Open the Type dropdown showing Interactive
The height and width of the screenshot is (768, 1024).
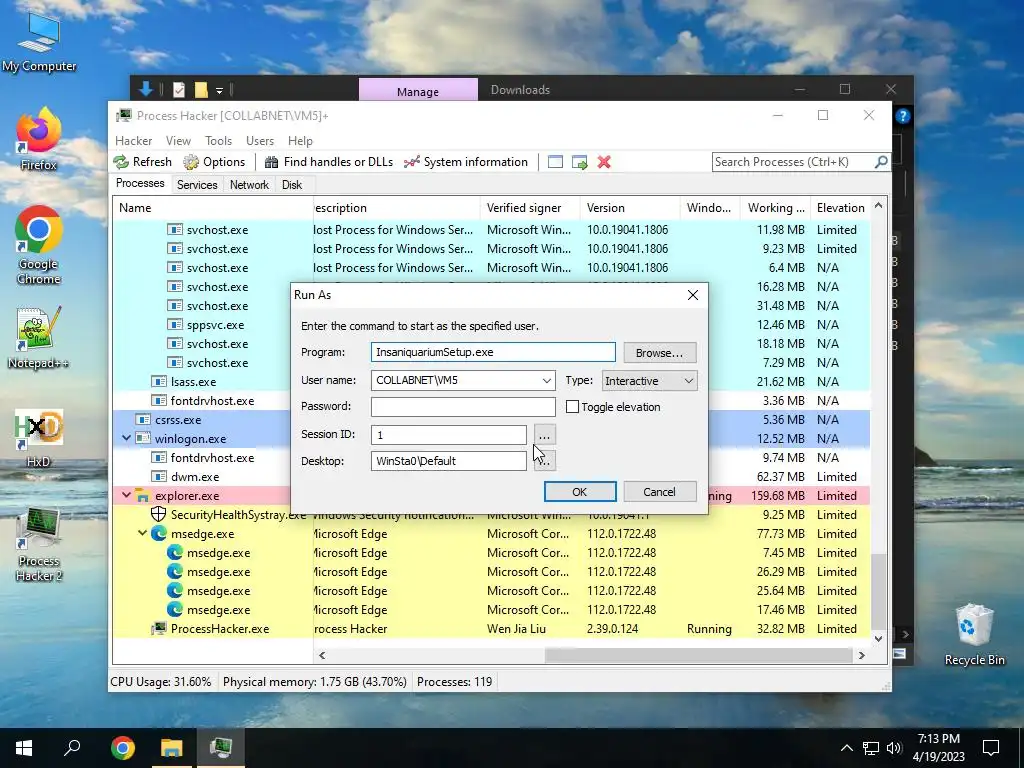coord(649,381)
